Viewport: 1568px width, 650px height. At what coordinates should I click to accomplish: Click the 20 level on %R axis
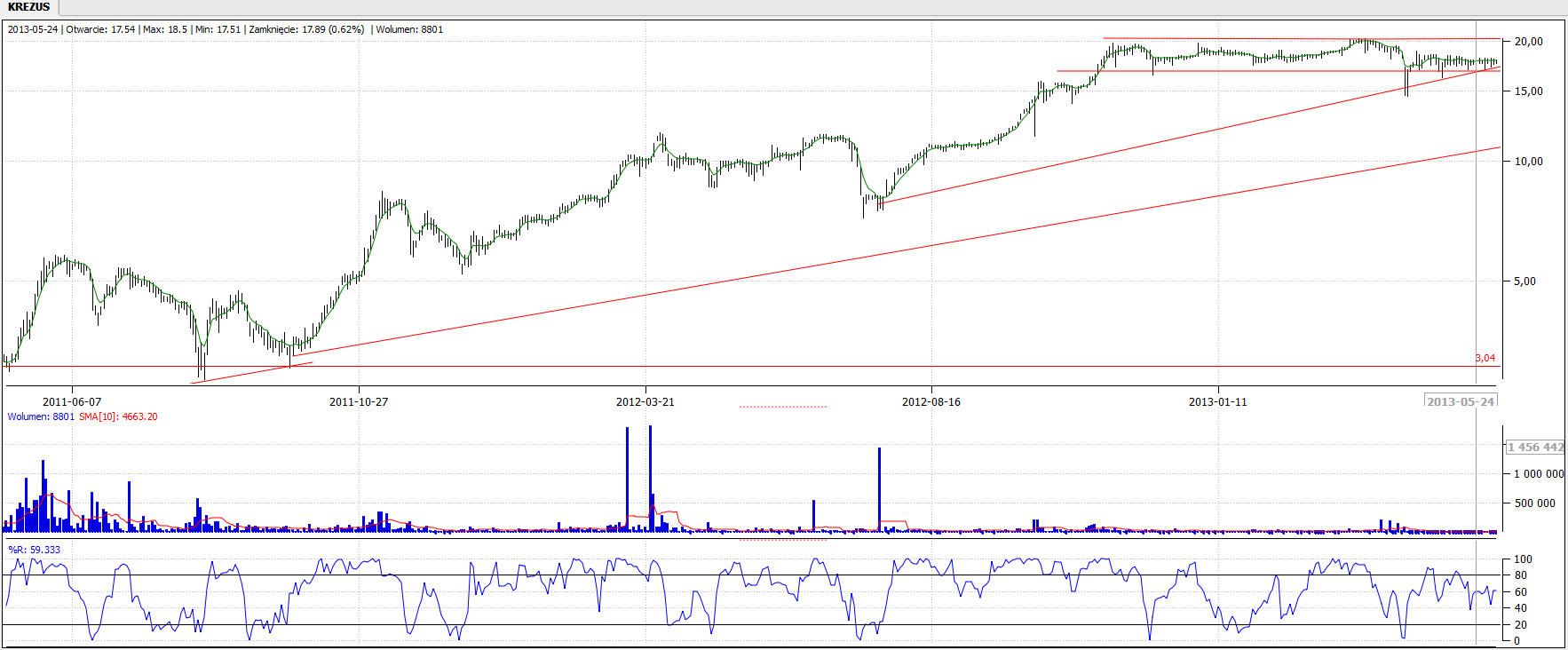pyautogui.click(x=1521, y=625)
